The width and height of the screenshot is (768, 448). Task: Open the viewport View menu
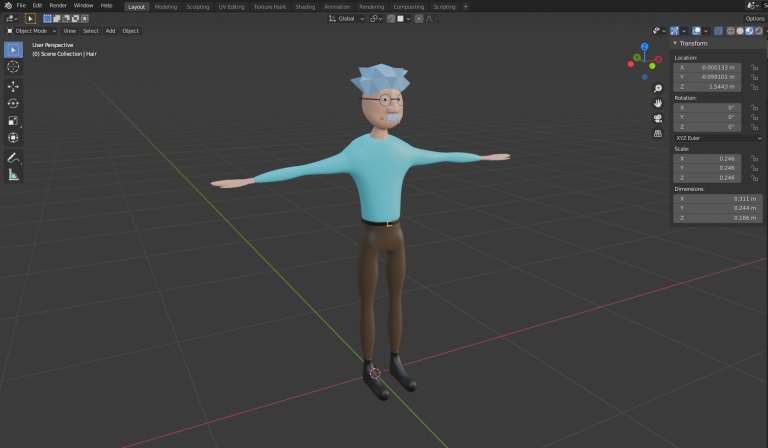coord(70,31)
